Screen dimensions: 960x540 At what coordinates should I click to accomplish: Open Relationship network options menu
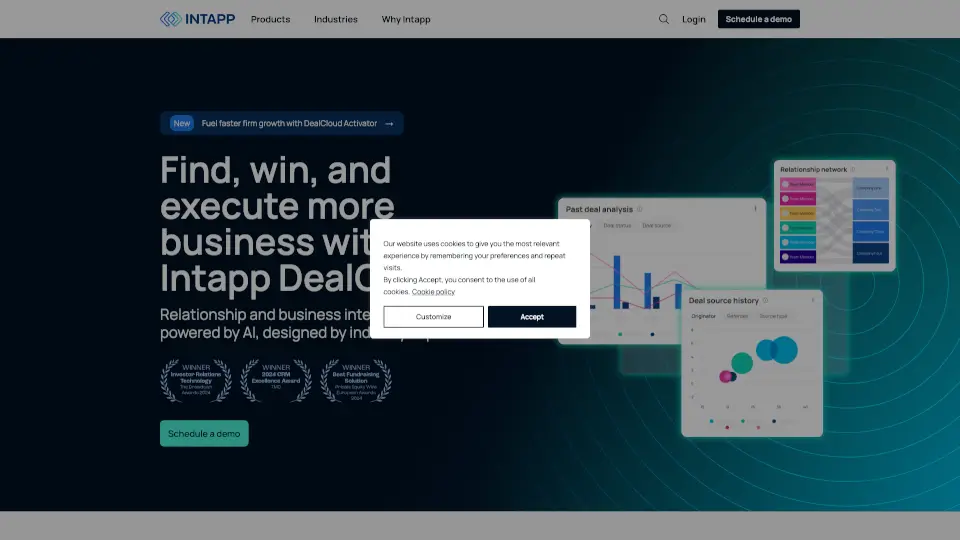pyautogui.click(x=886, y=169)
